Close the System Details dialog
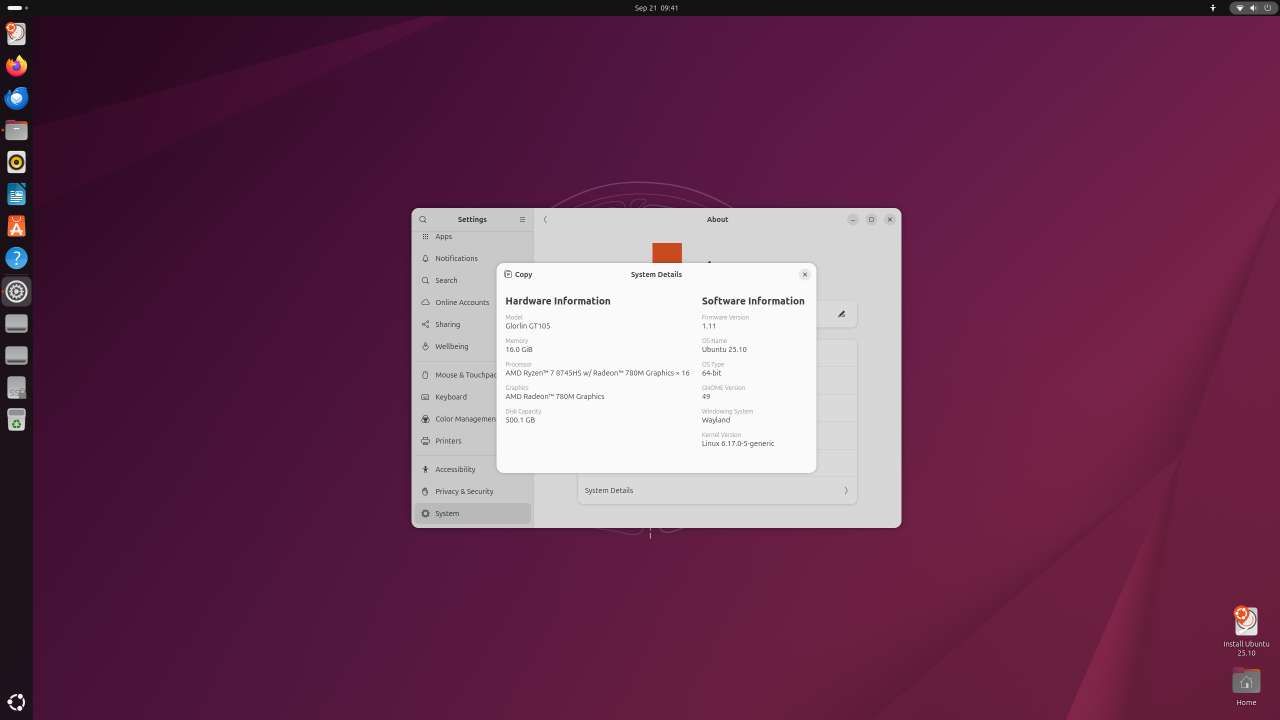 (x=805, y=274)
